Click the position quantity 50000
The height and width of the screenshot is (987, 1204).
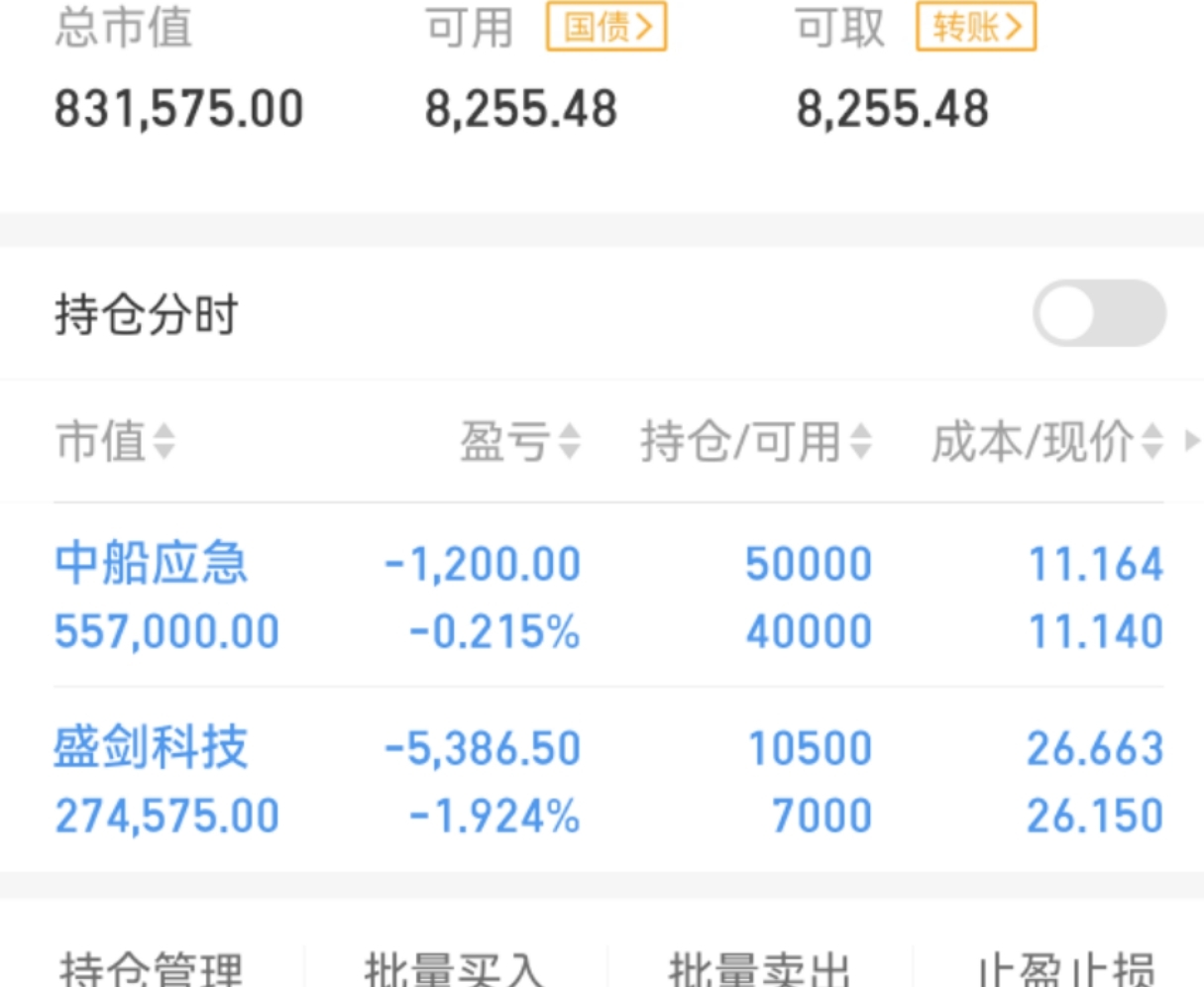(809, 564)
